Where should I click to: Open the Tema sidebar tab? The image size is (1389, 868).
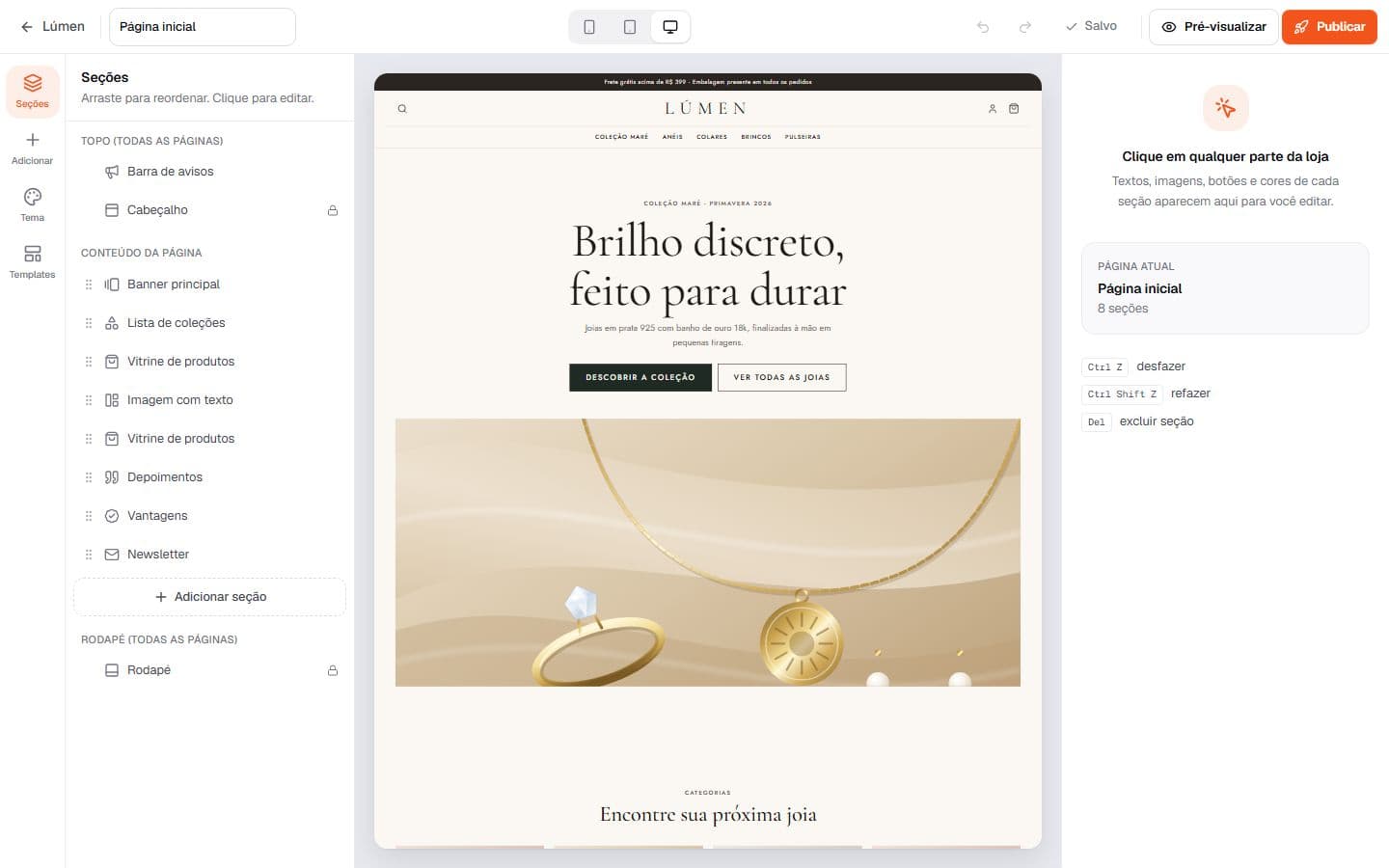33,205
